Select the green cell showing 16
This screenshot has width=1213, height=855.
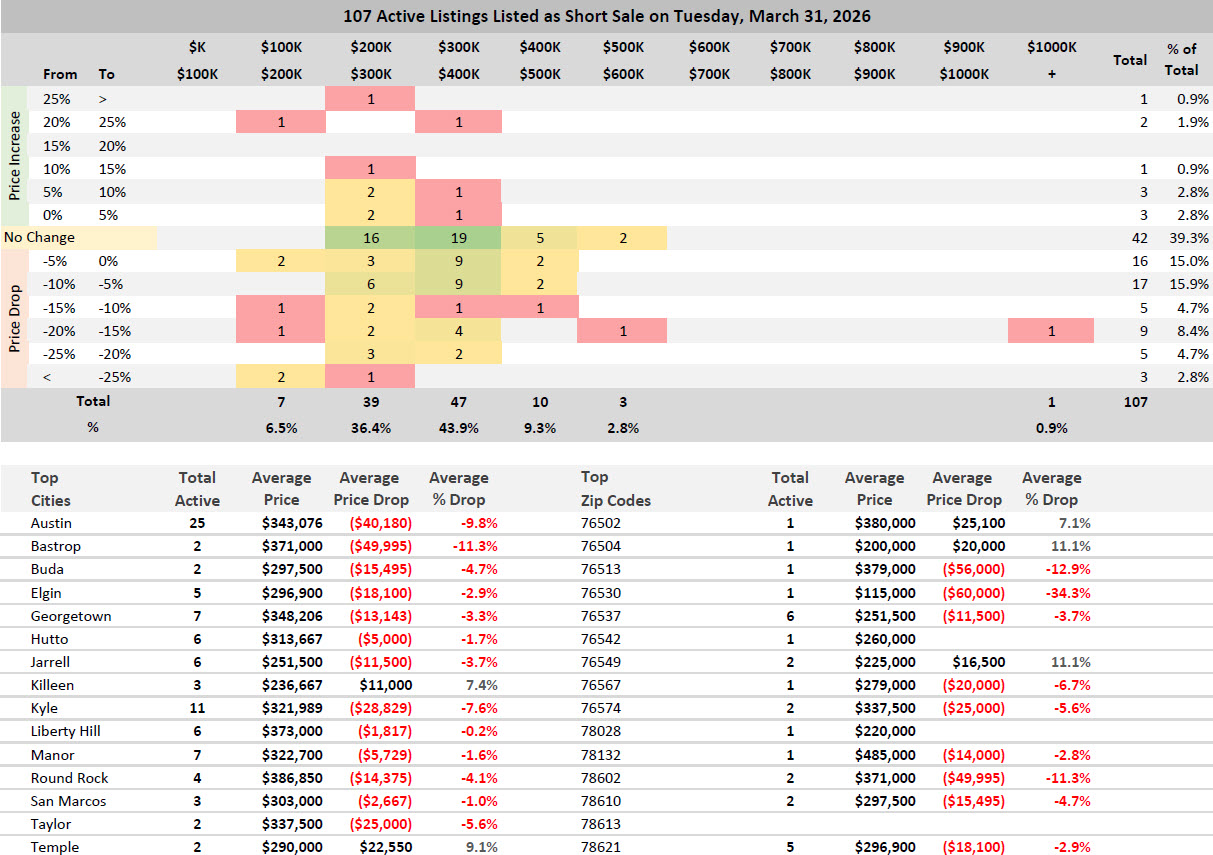point(369,238)
